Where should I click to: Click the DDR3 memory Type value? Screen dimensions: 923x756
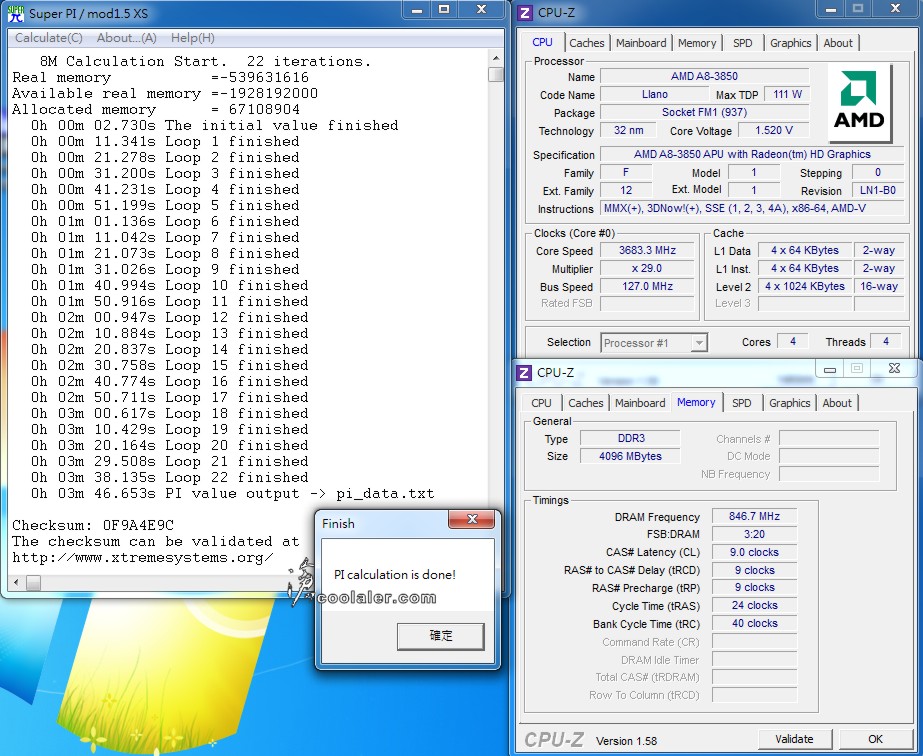pyautogui.click(x=630, y=438)
